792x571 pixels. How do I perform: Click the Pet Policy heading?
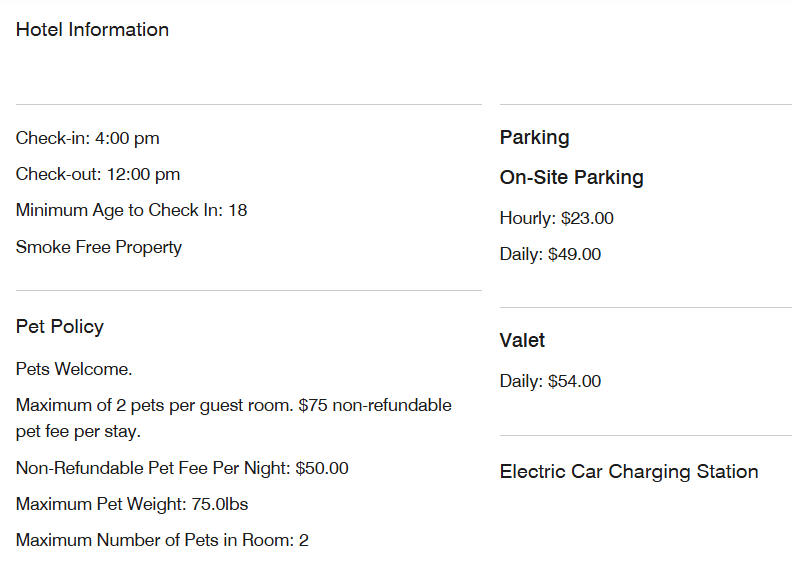pos(60,327)
